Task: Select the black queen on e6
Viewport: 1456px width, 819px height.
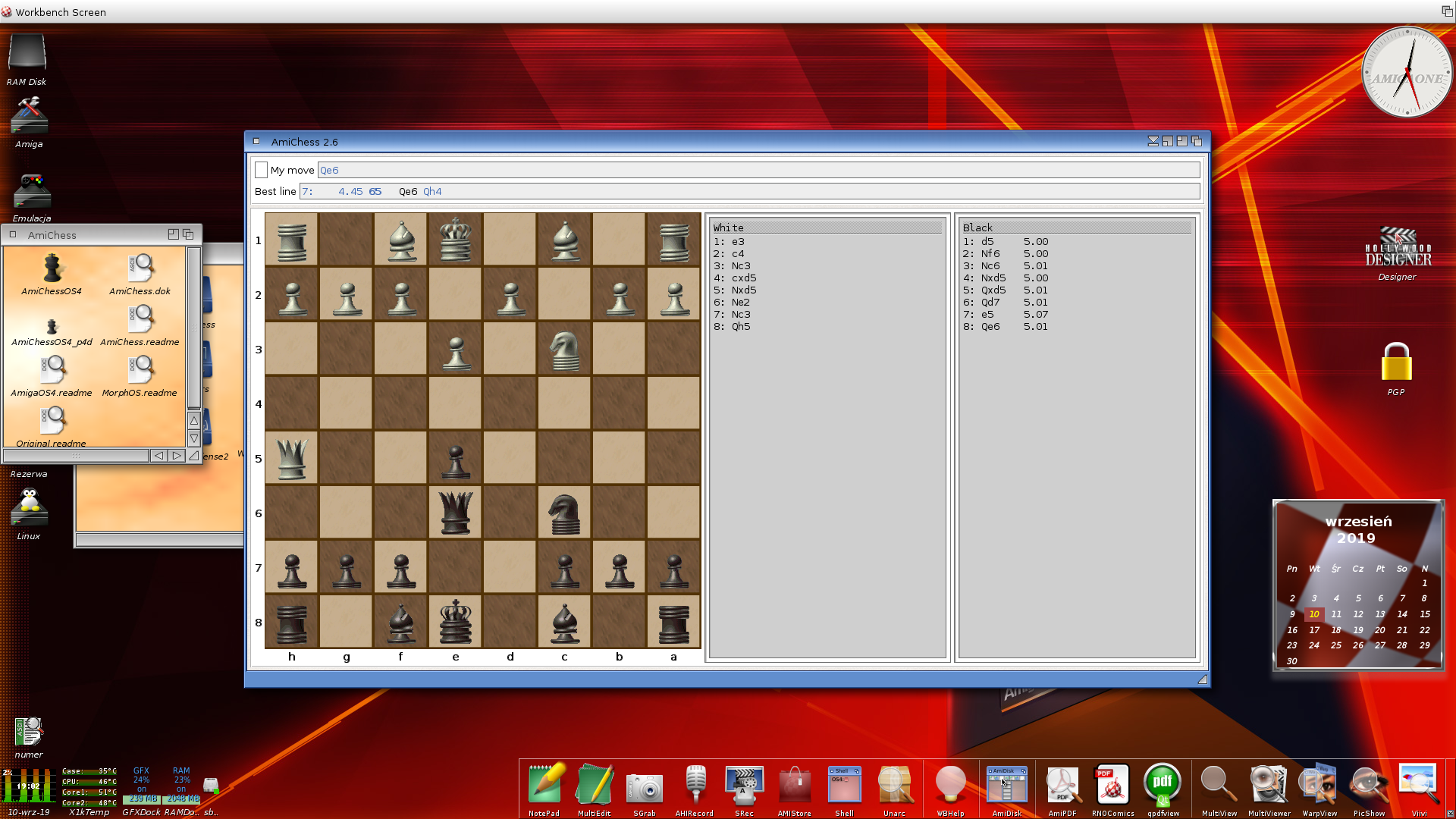Action: 456,513
